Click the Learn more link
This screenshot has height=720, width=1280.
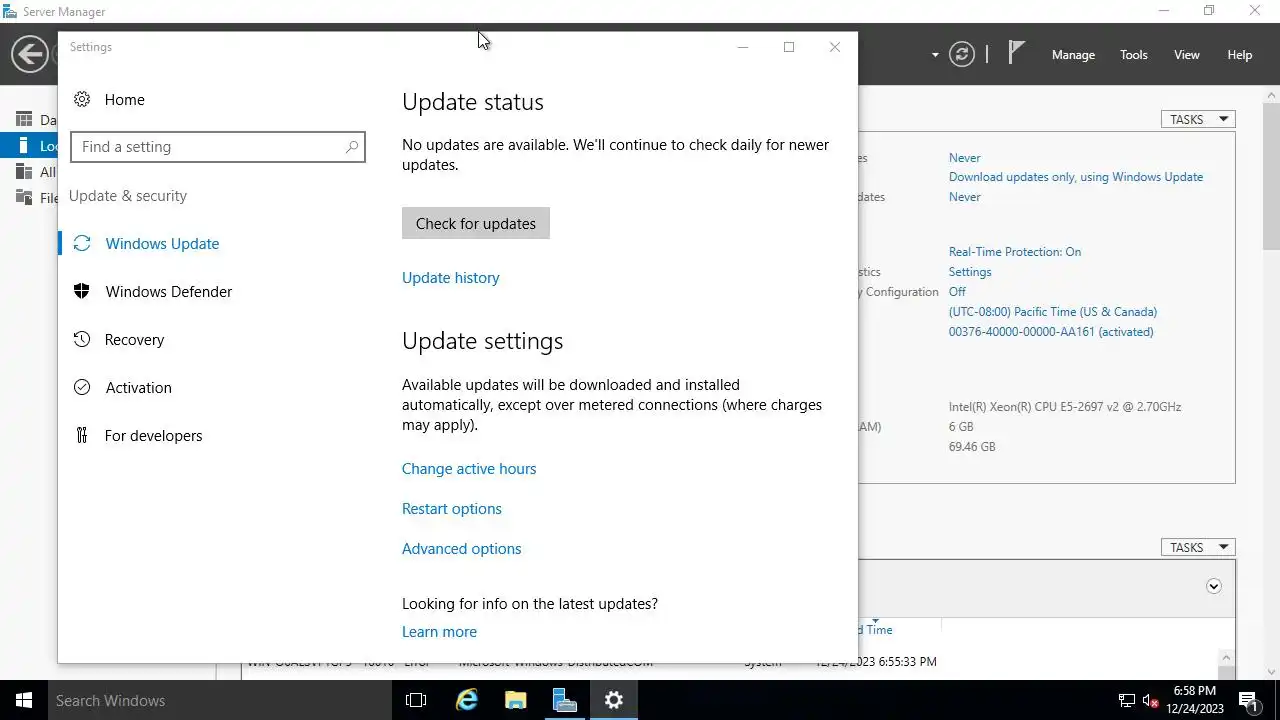(x=439, y=632)
